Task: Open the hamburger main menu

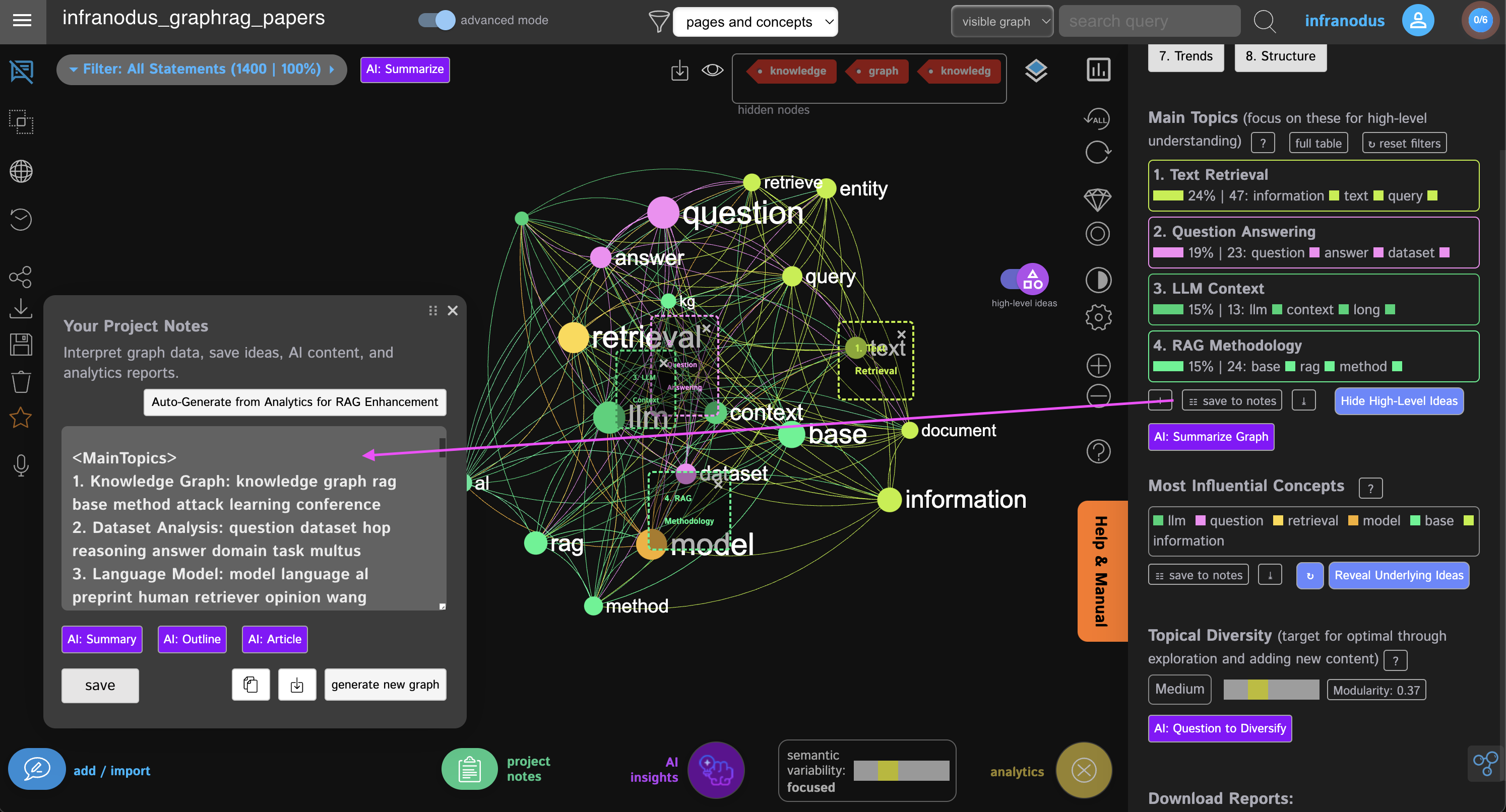Action: coord(22,21)
